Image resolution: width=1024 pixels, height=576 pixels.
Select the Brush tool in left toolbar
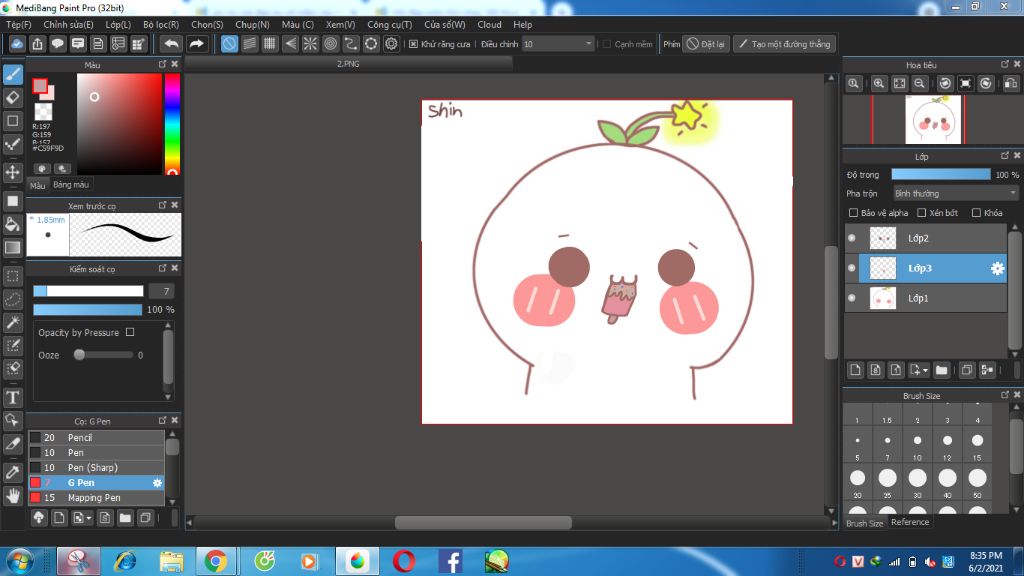13,74
